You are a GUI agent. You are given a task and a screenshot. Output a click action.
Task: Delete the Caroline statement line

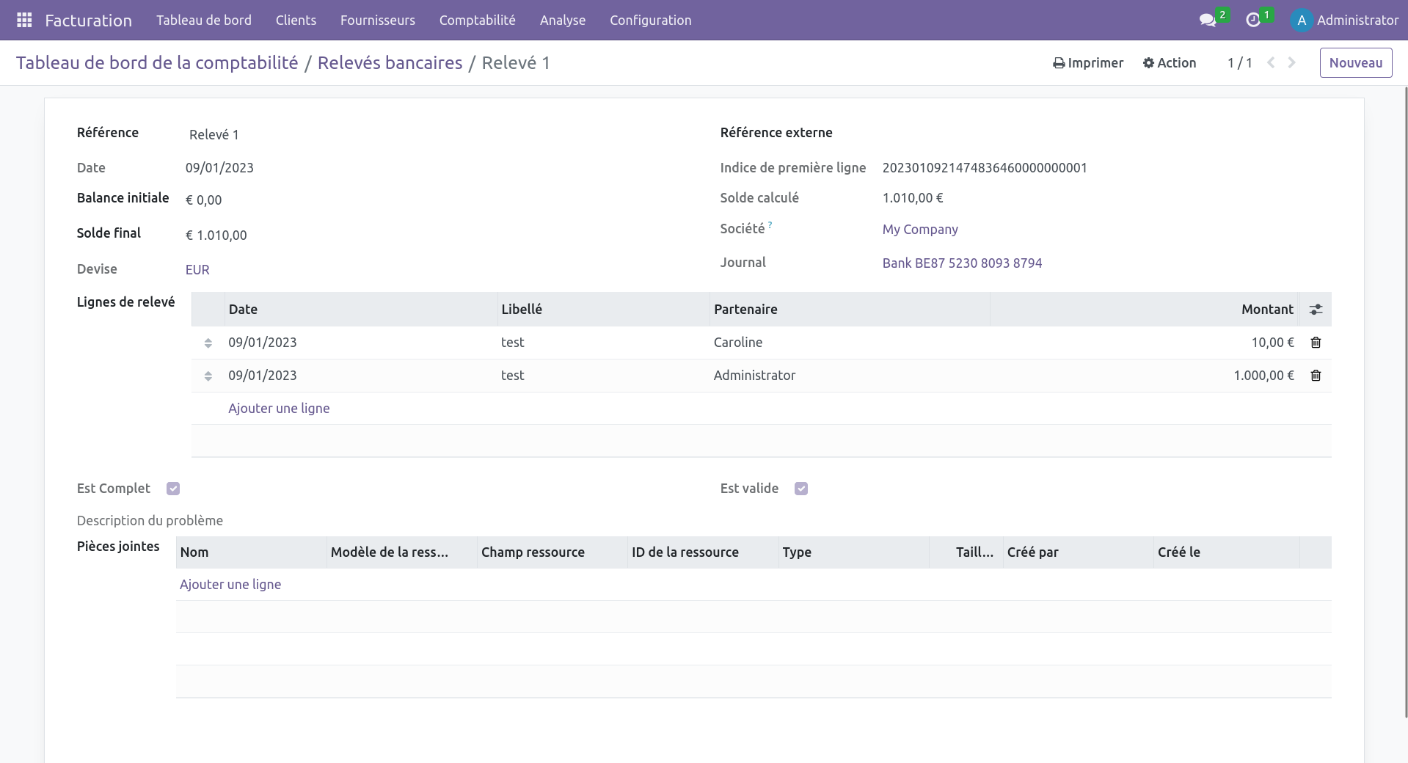(x=1315, y=342)
